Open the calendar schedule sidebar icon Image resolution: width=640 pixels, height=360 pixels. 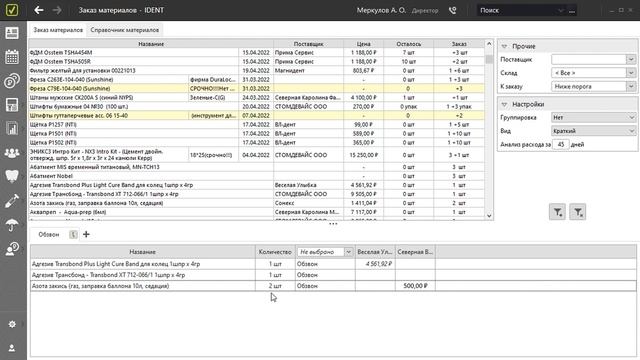coord(12,57)
